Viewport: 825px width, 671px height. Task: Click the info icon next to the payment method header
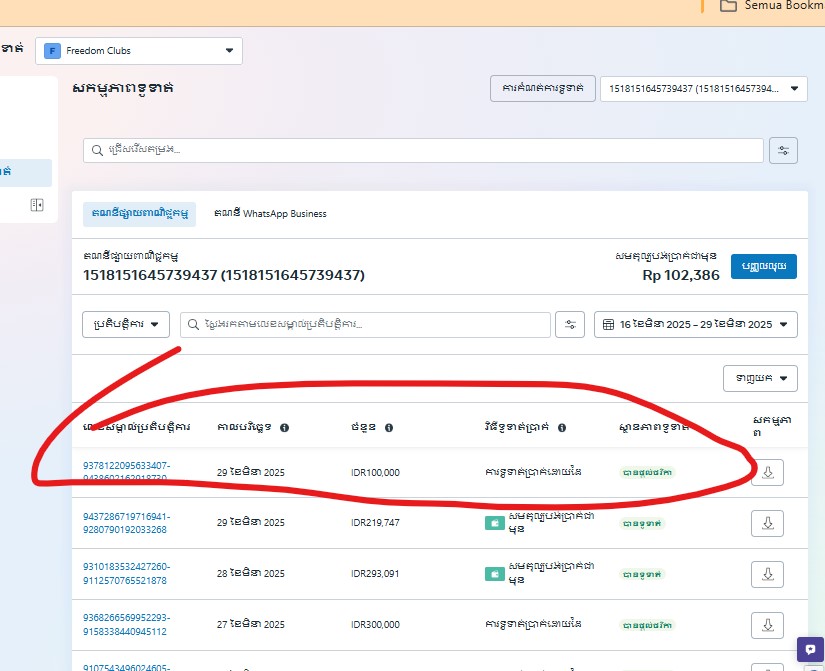(562, 427)
